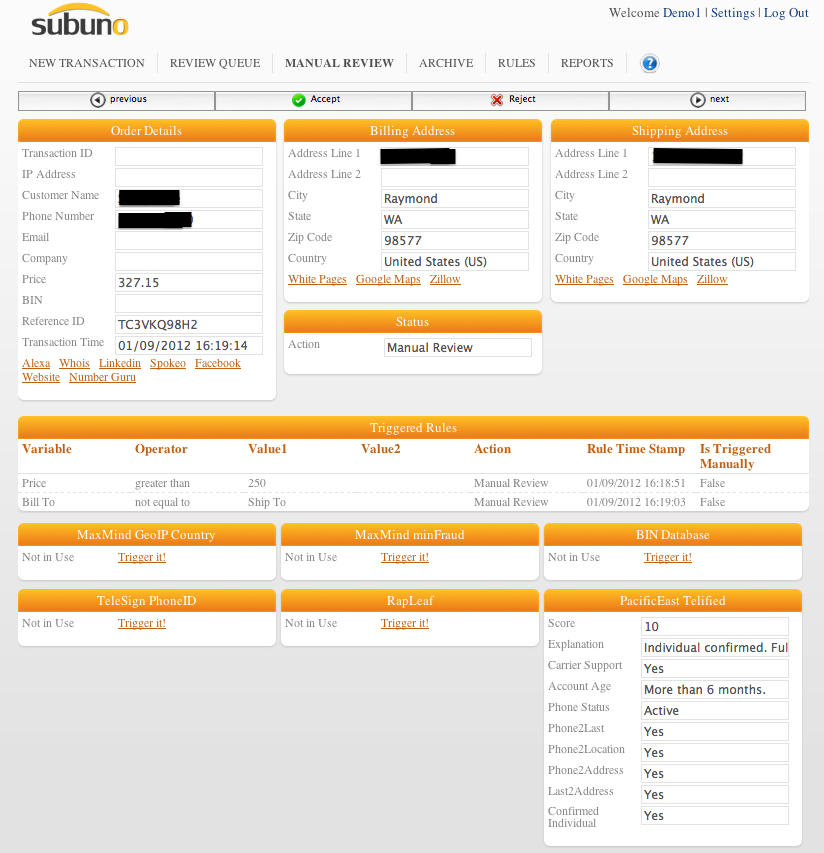Open Google Maps link under Billing Address
This screenshot has width=824, height=853.
[388, 279]
